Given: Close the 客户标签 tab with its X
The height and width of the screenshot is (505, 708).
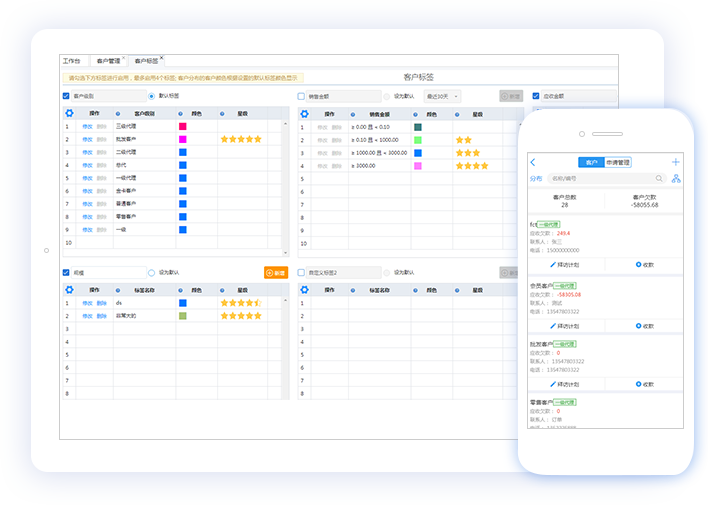Looking at the screenshot, I should (161, 58).
